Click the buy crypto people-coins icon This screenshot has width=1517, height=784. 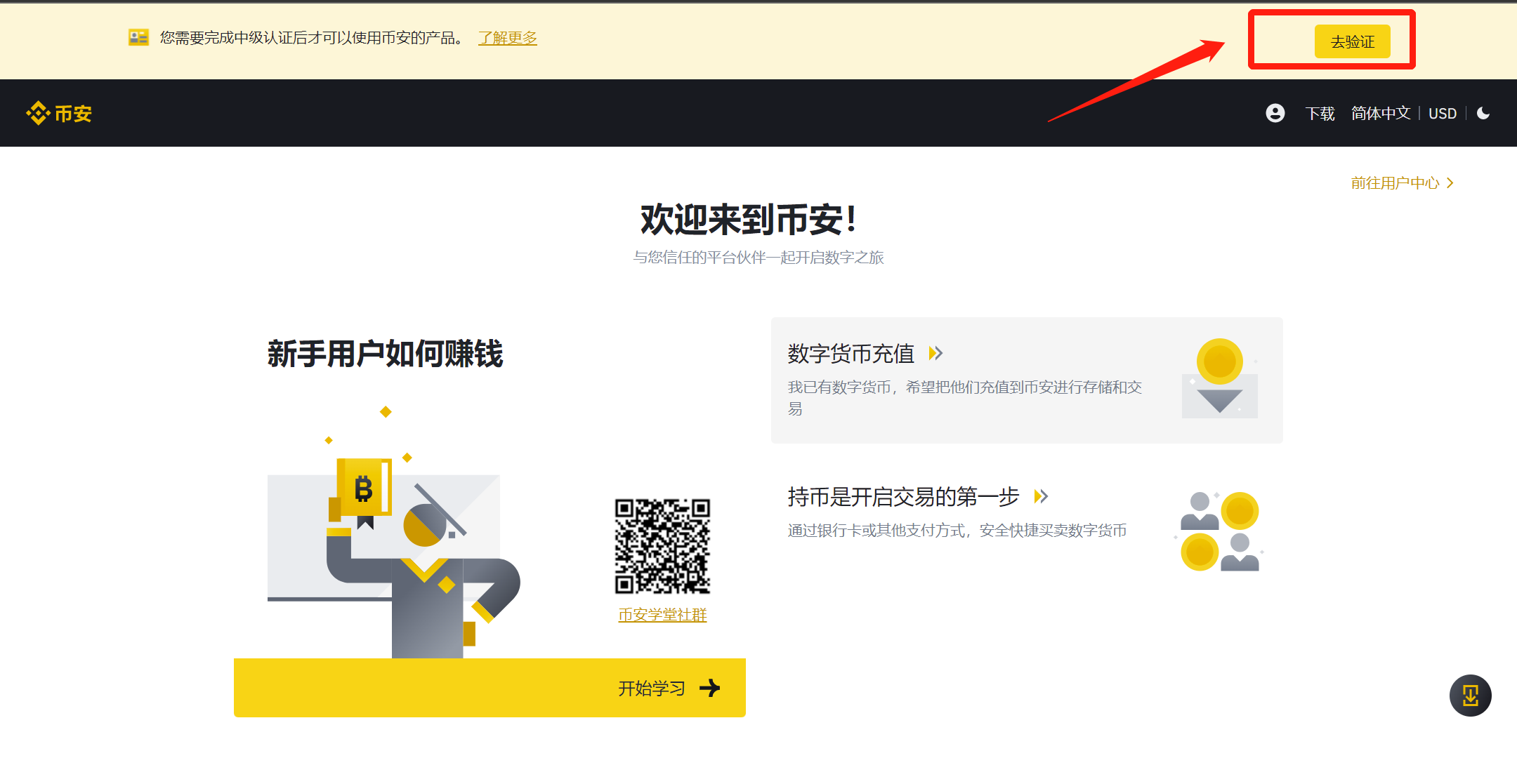tap(1220, 531)
